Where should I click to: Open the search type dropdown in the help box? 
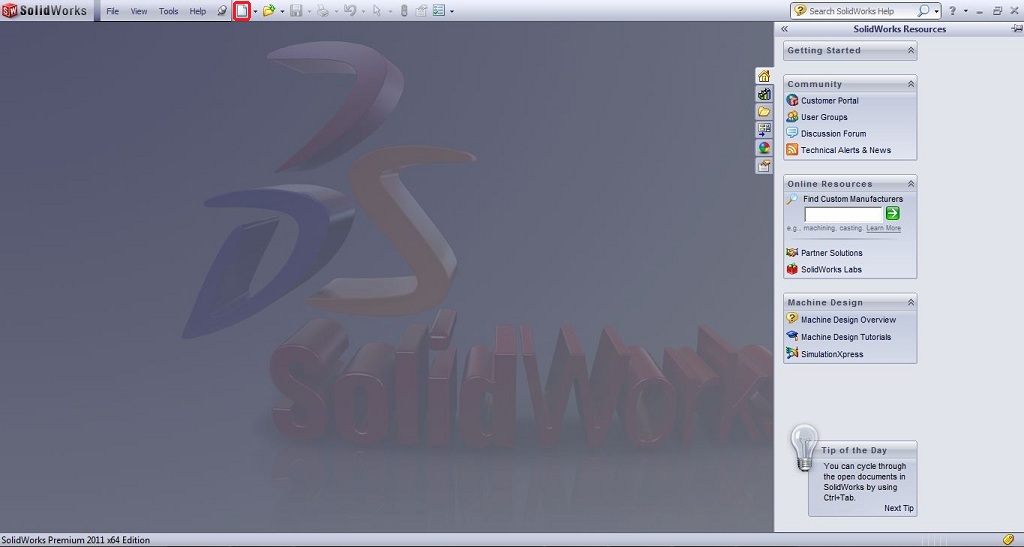point(936,11)
